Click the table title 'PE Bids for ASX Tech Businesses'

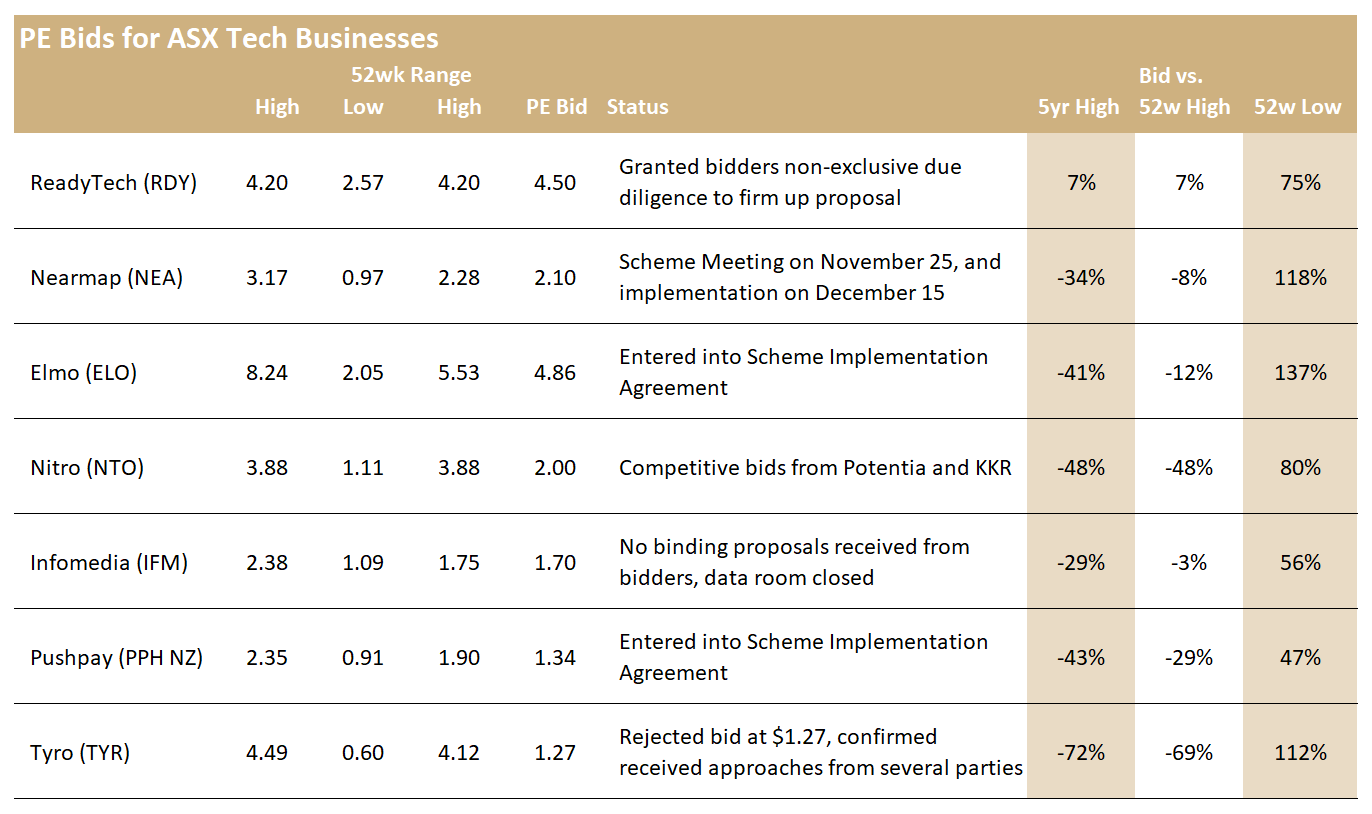tap(228, 39)
